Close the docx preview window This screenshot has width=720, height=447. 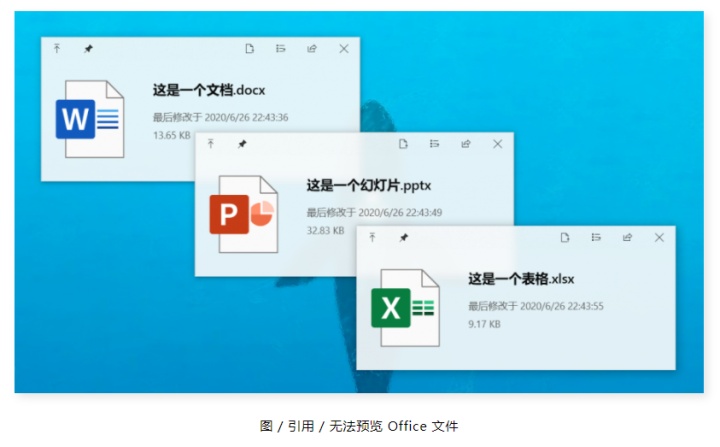pyautogui.click(x=344, y=49)
